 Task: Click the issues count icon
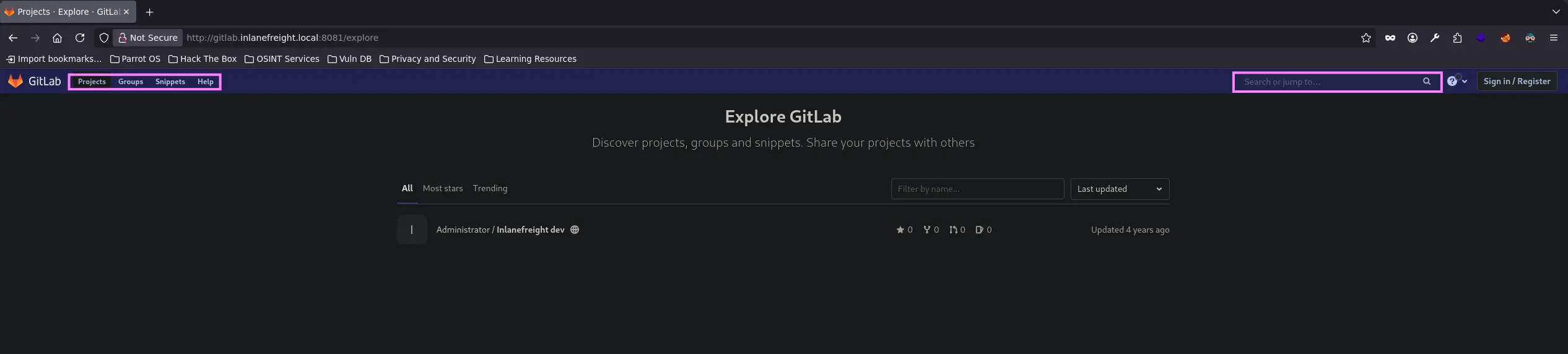coord(979,230)
